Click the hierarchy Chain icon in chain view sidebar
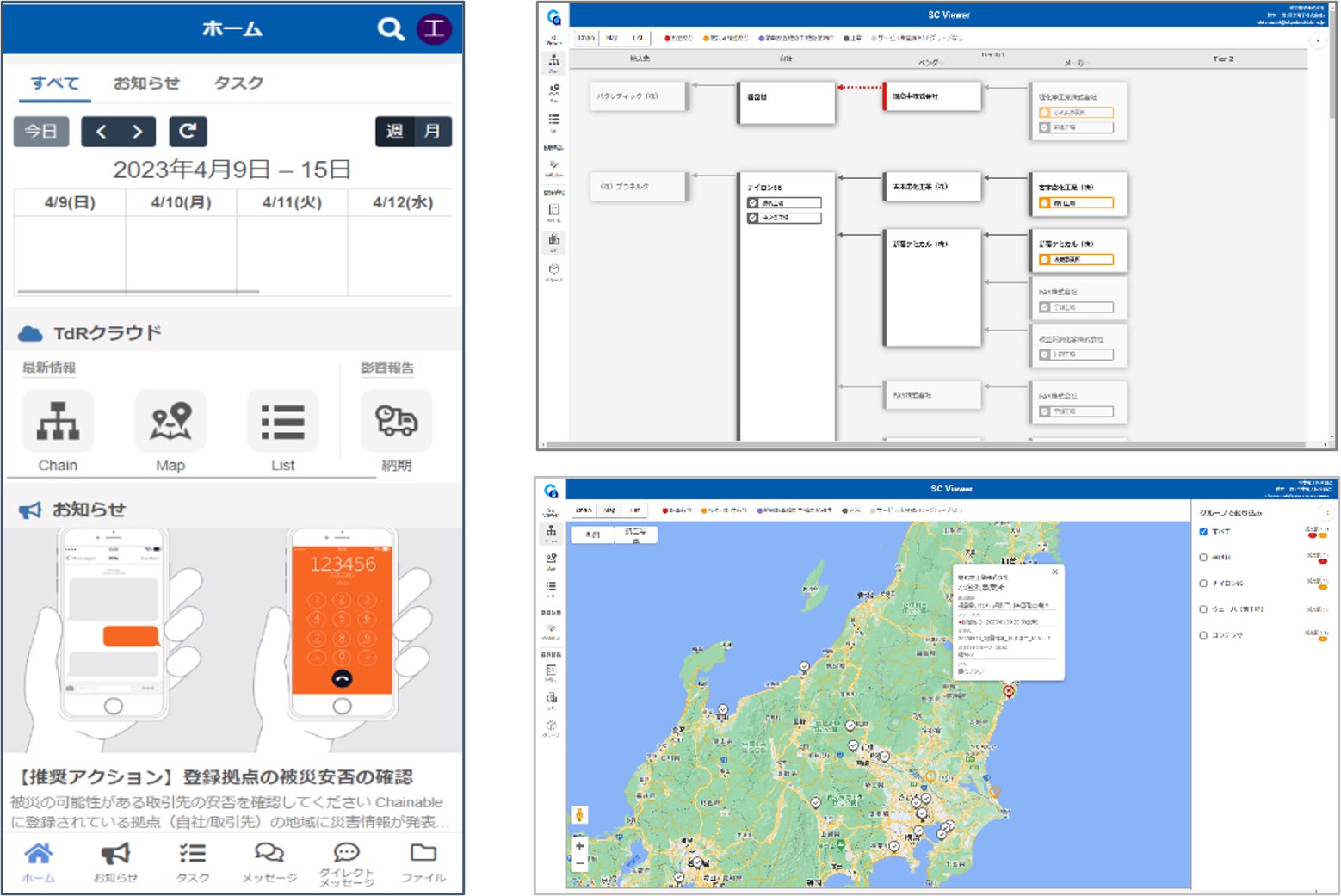The image size is (1341, 896). pyautogui.click(x=553, y=62)
